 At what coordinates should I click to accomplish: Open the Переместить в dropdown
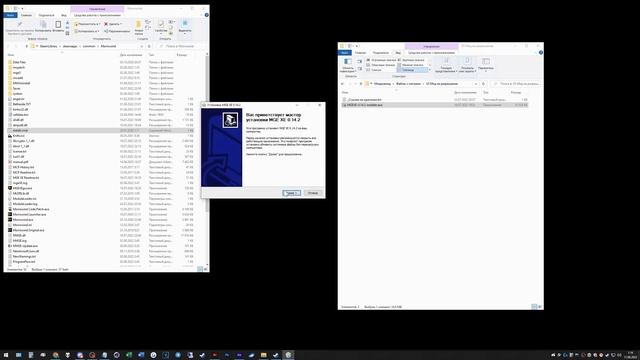(87, 24)
